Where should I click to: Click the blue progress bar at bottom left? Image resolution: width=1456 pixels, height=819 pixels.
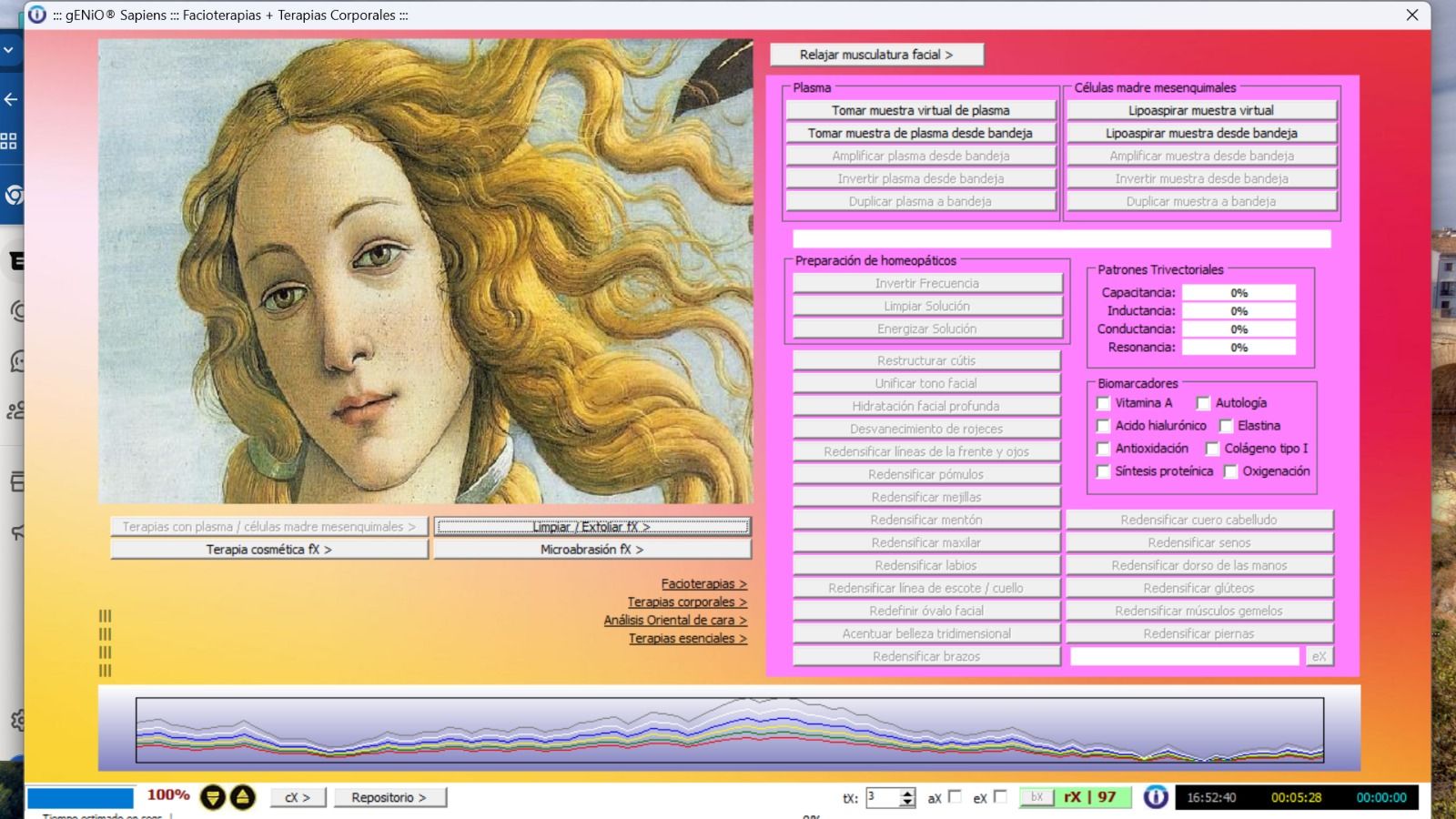click(80, 798)
